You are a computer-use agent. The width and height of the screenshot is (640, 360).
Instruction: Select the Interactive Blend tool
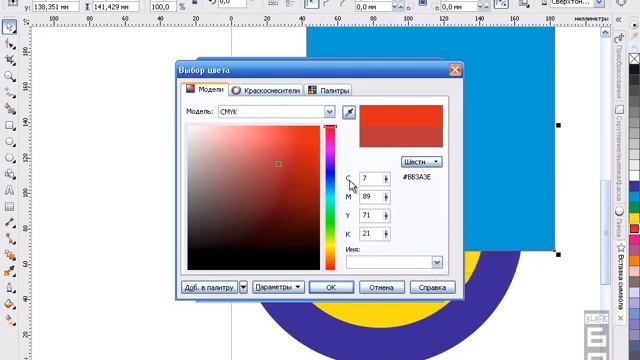[x=9, y=256]
